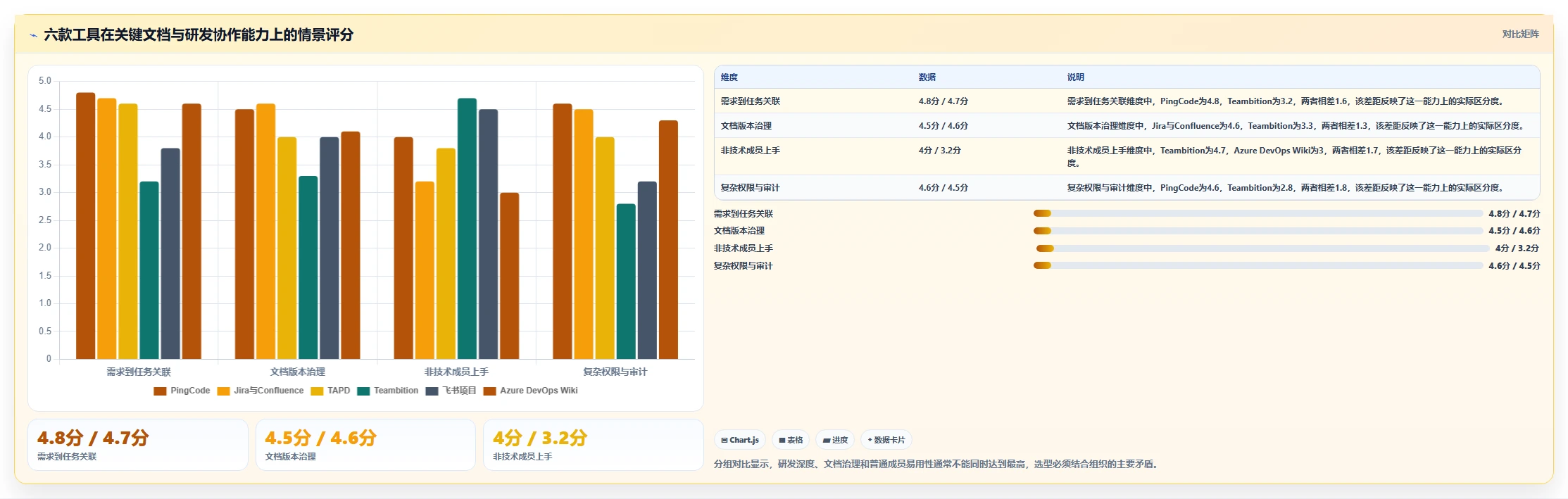The height and width of the screenshot is (499, 1568).
Task: Click the footnote starting with 分组对比显示
Action: (x=937, y=464)
